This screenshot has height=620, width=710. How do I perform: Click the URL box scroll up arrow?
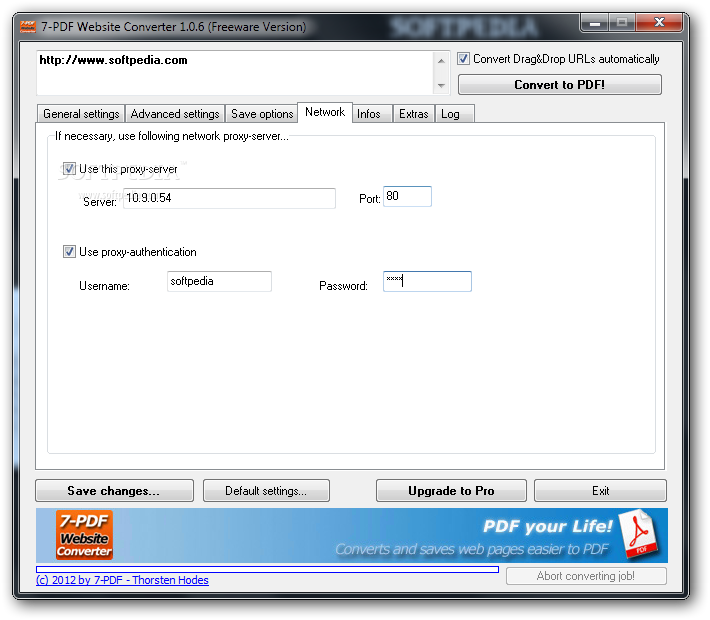441,61
